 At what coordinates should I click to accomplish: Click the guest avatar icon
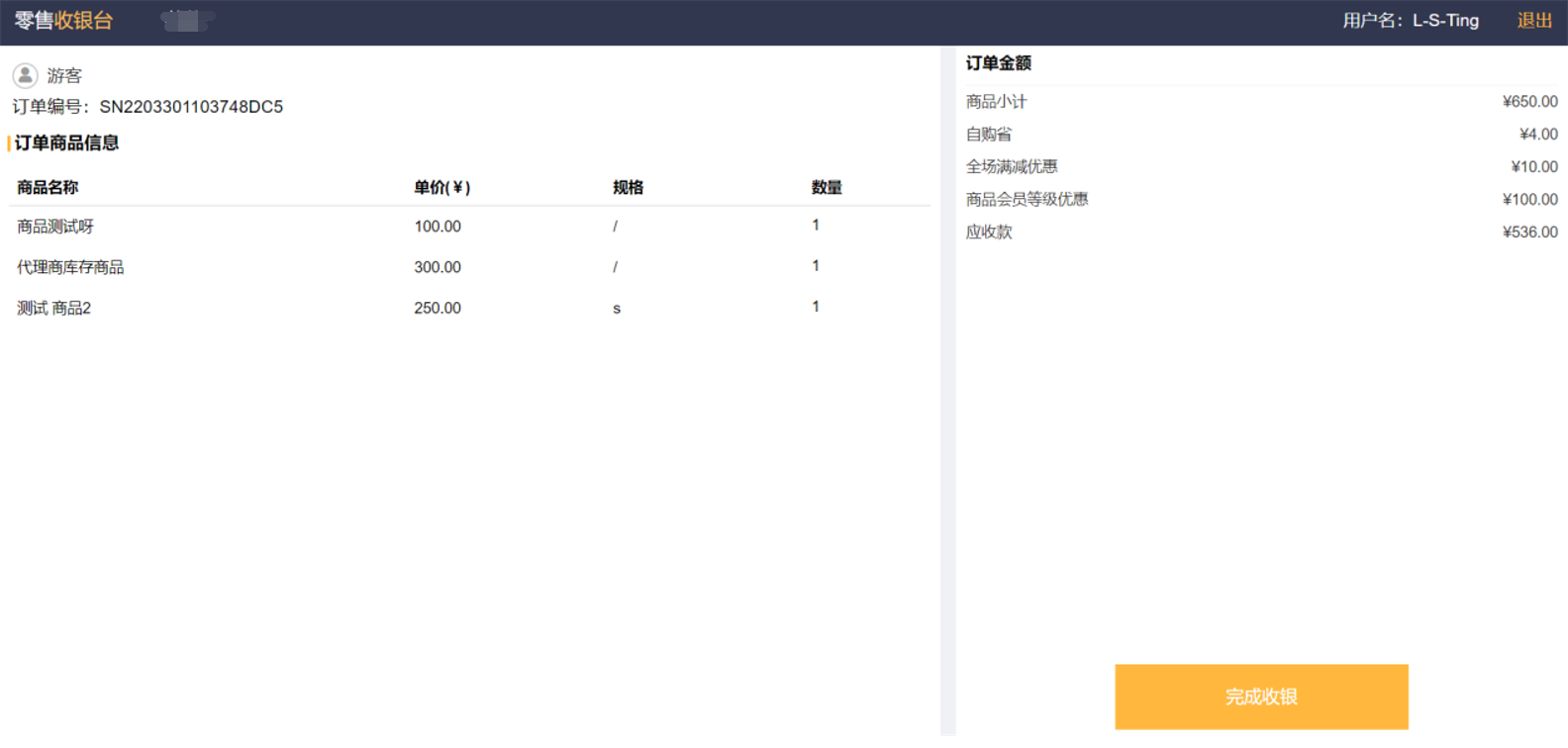pyautogui.click(x=25, y=75)
